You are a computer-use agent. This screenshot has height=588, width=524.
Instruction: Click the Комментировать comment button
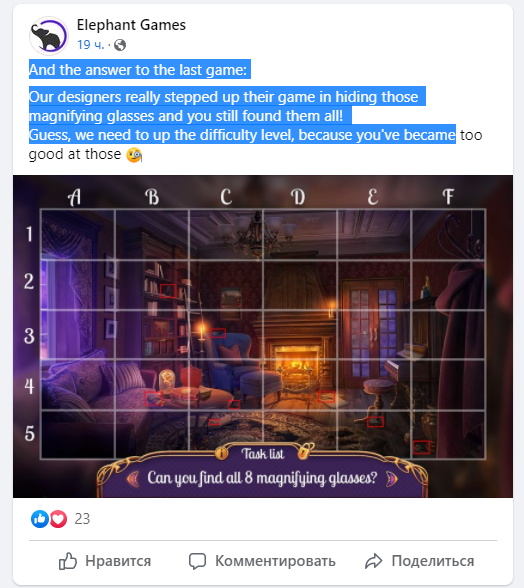click(262, 561)
